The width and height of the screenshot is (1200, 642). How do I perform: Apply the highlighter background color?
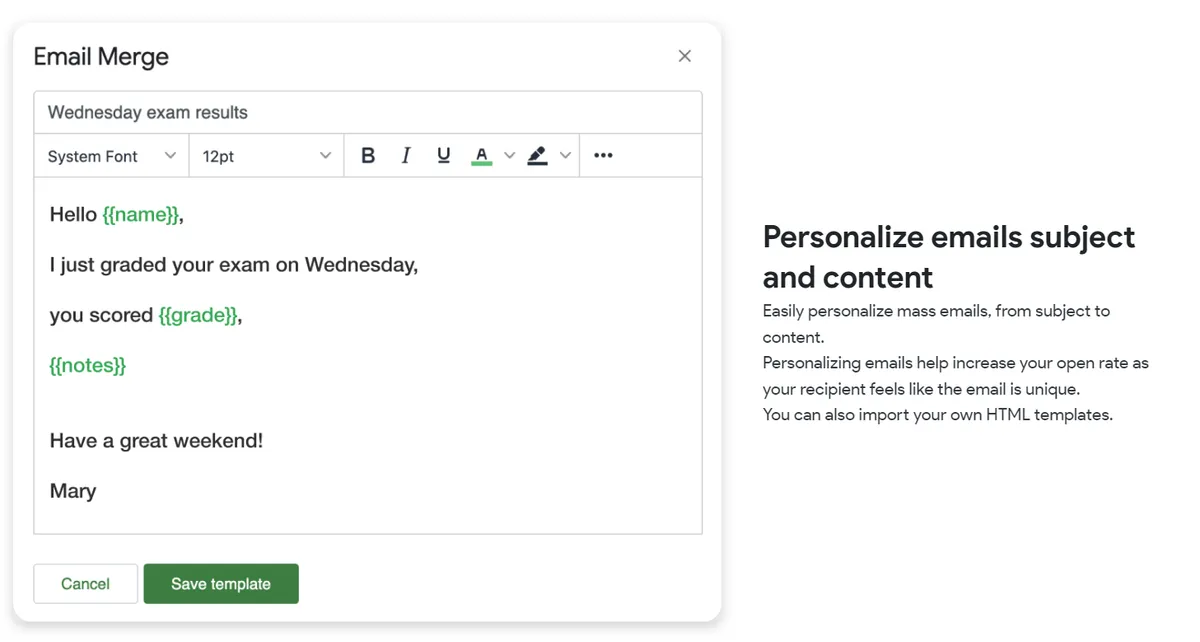(538, 156)
